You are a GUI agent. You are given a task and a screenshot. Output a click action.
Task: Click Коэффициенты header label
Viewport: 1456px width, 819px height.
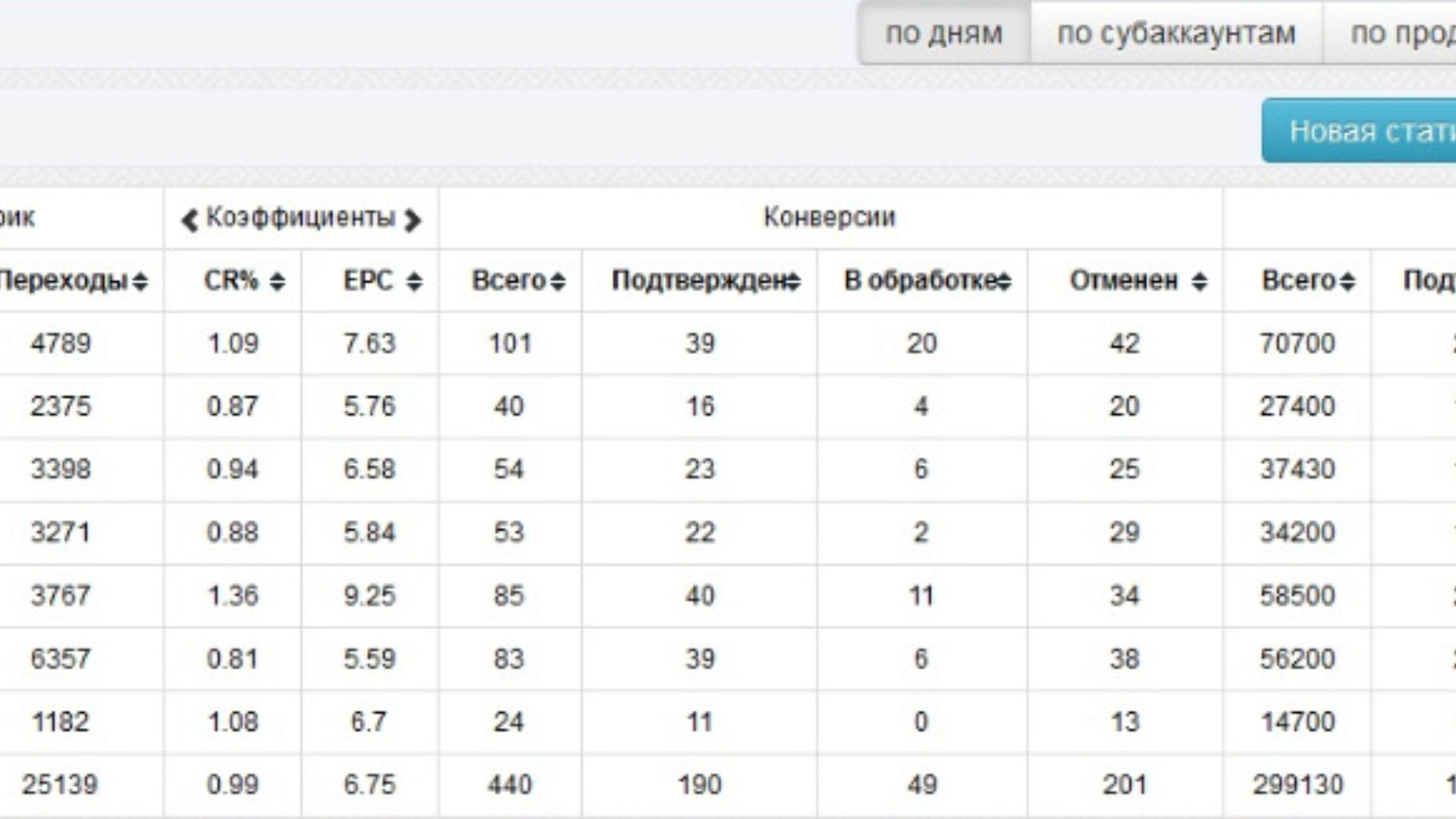(x=301, y=218)
